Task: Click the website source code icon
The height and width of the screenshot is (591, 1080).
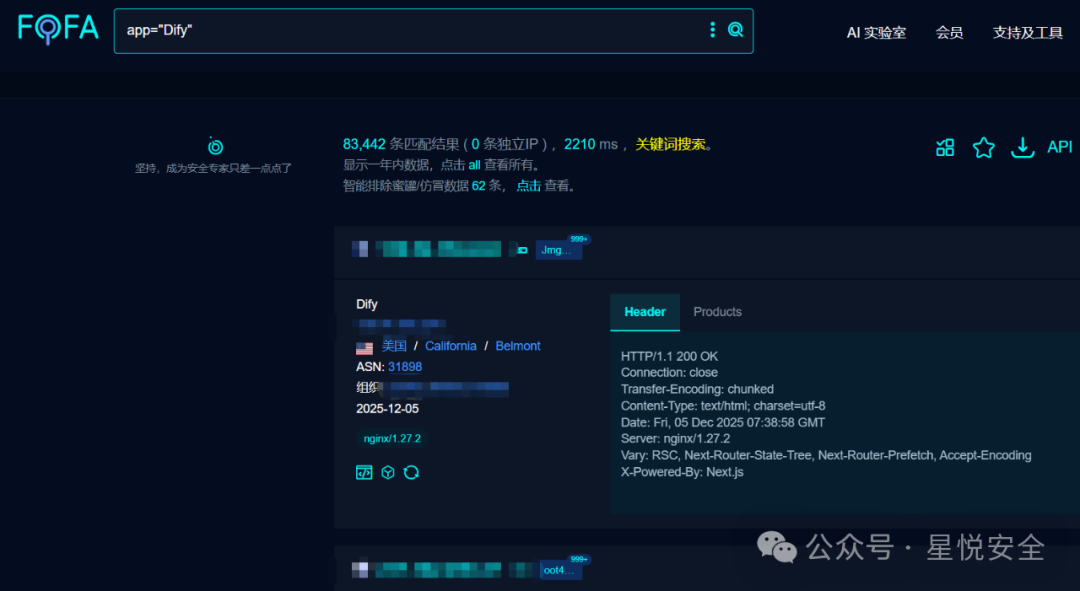Action: (x=364, y=473)
